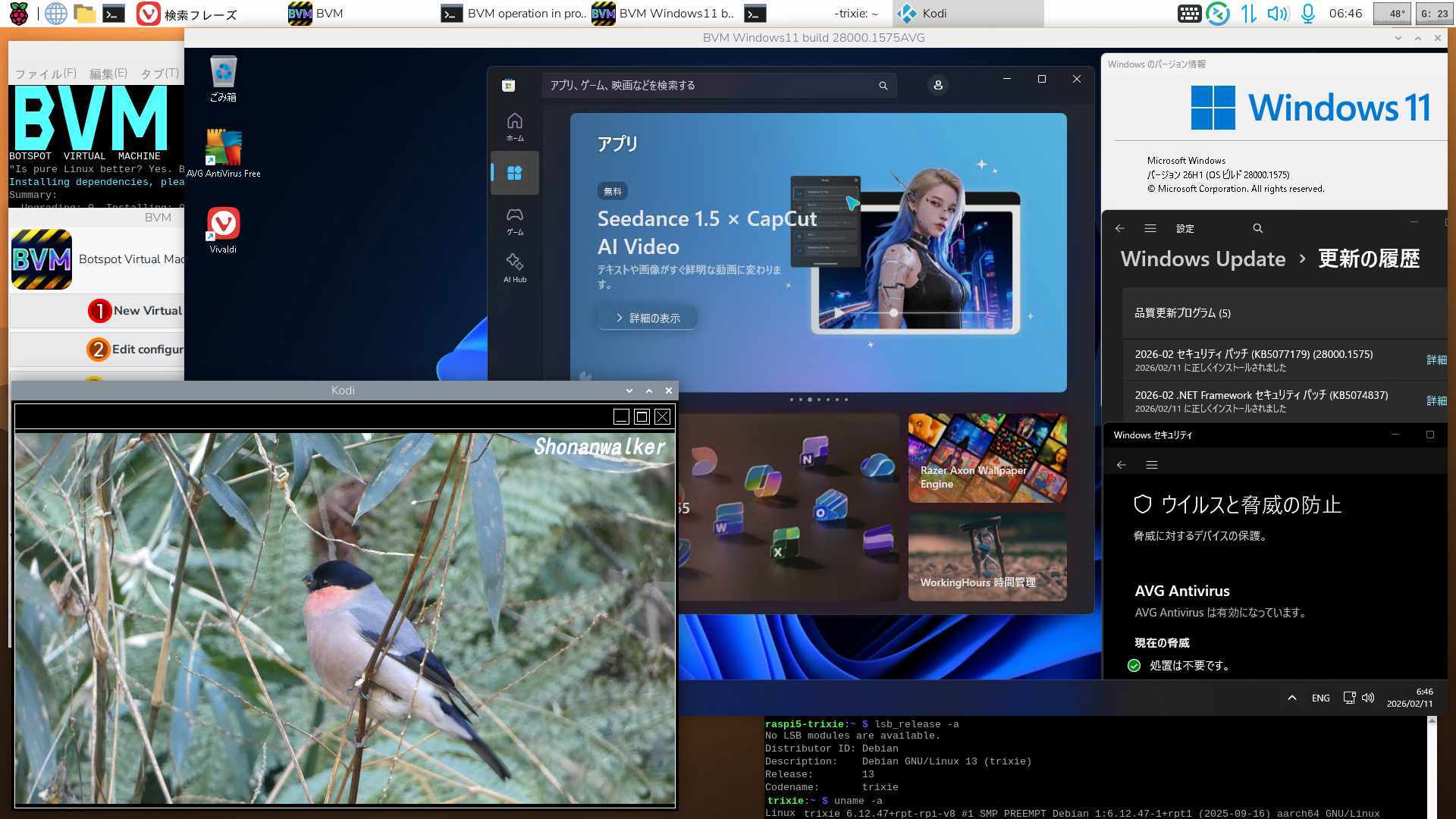This screenshot has height=819, width=1456.
Task: Select the Apps icon in Store sidebar
Action: coord(515,173)
